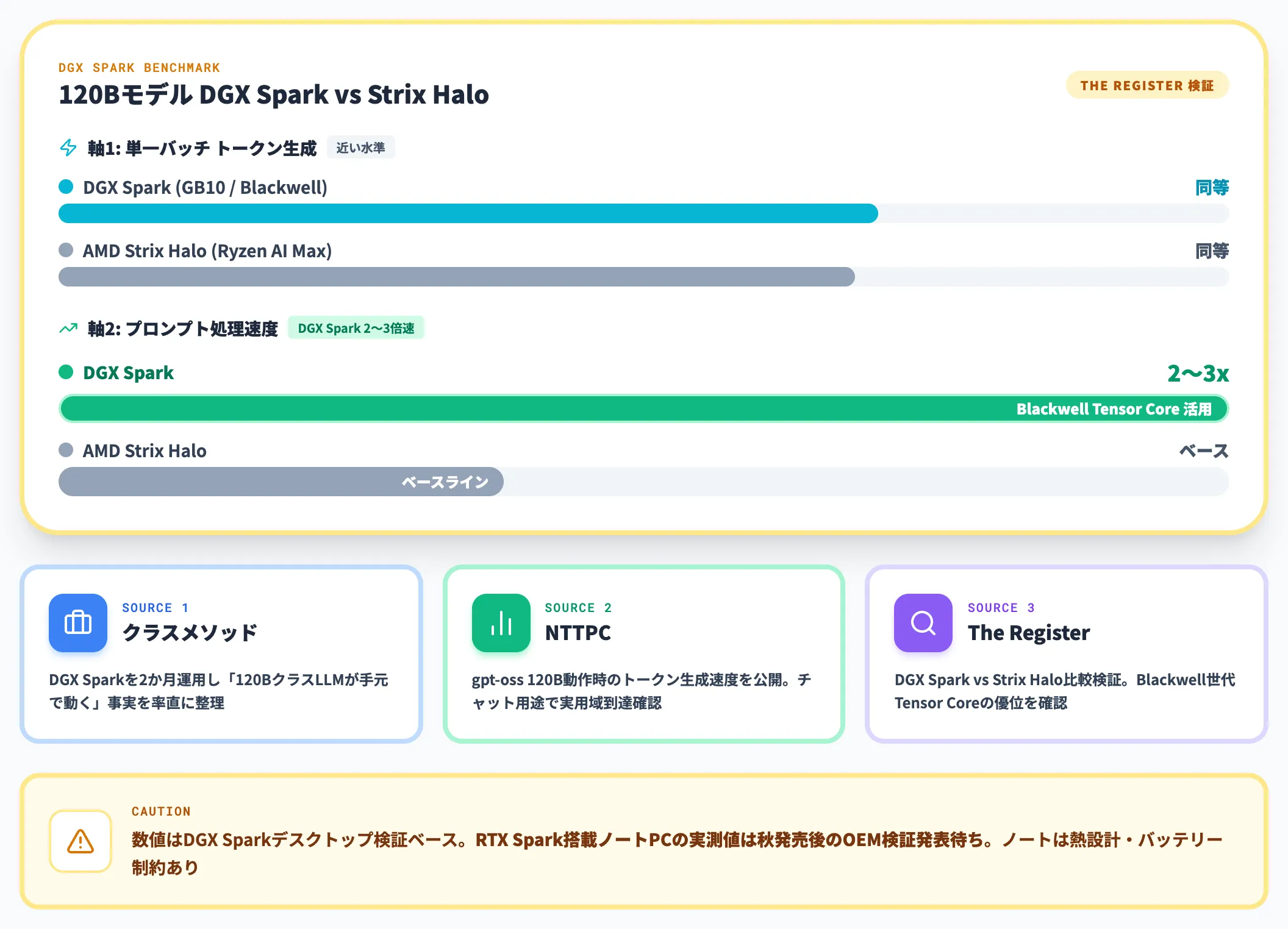Click the lightning bolt icon beside 軸1
Image resolution: width=1288 pixels, height=929 pixels.
click(x=68, y=148)
